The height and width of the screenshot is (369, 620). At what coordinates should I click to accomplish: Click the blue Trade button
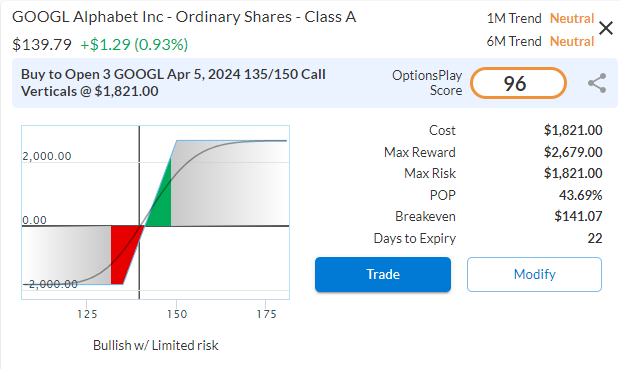pos(383,274)
